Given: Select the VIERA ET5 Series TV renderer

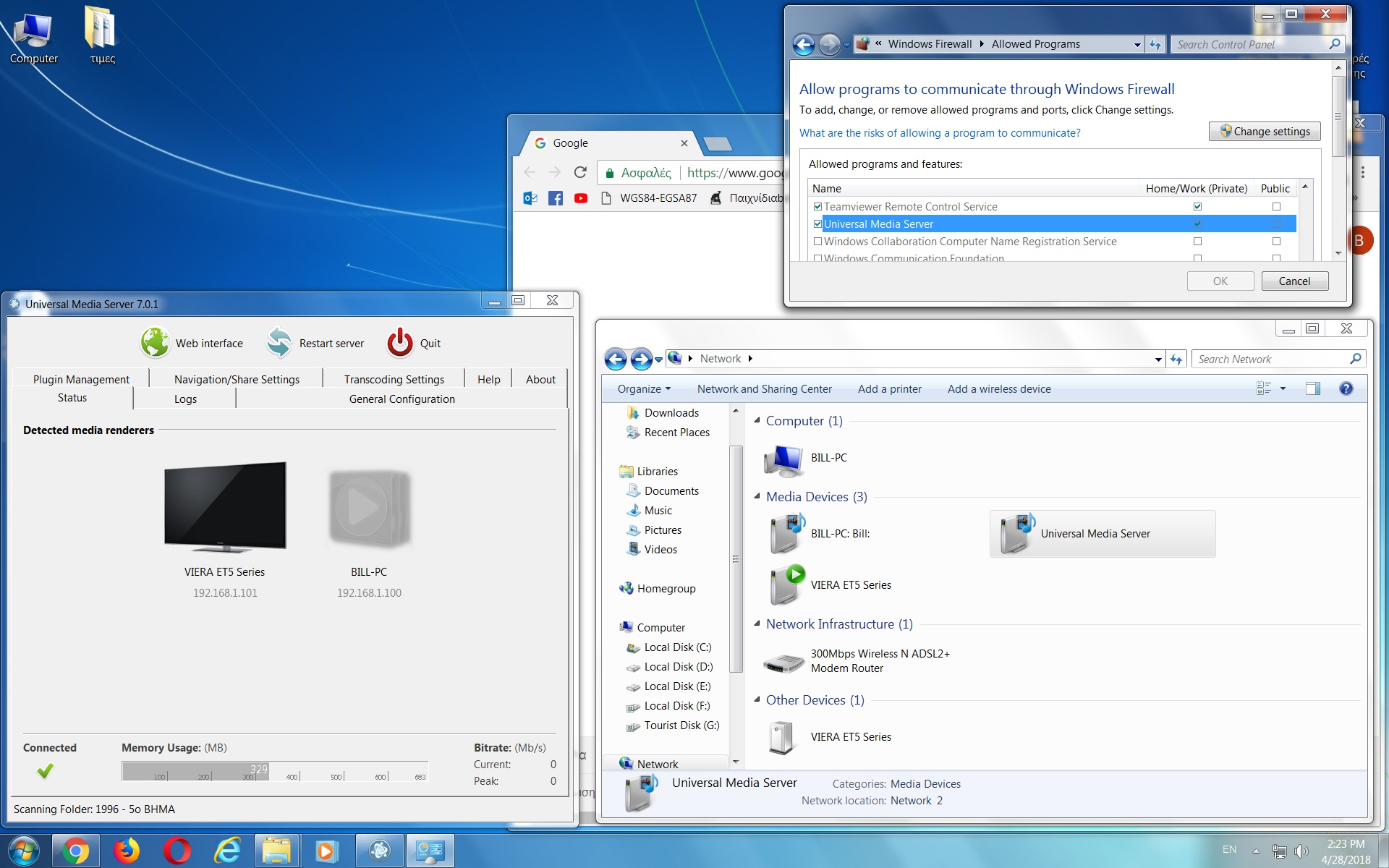Looking at the screenshot, I should coord(225,506).
